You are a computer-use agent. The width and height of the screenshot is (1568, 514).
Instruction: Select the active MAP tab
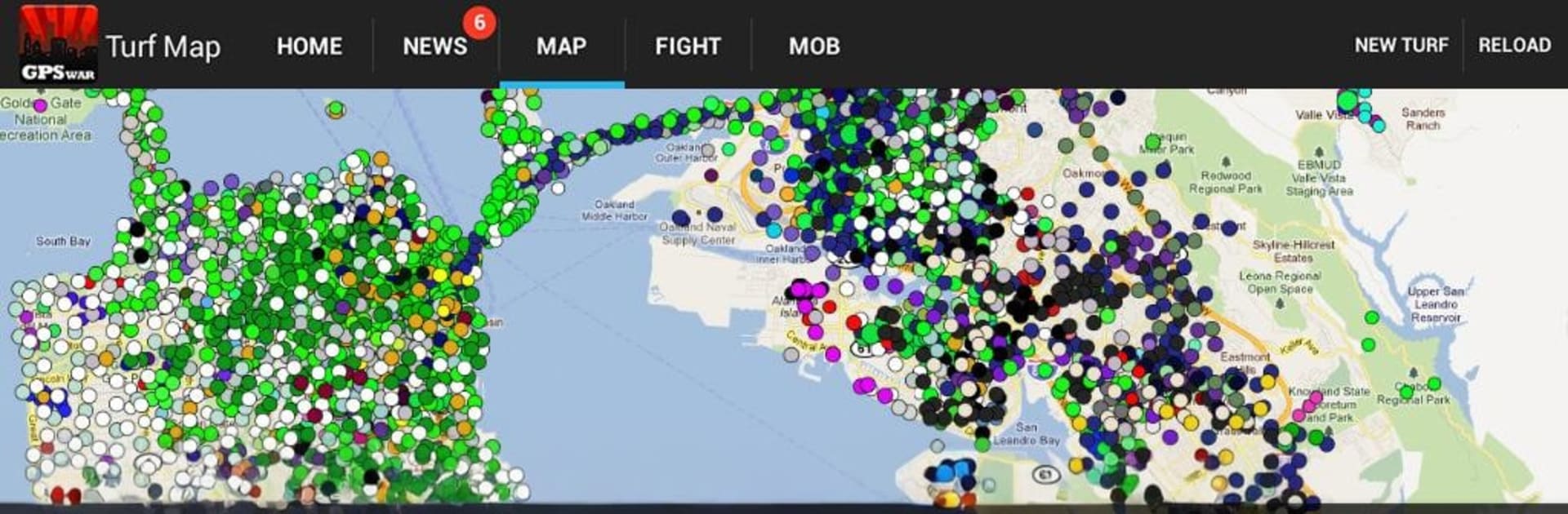tap(561, 46)
